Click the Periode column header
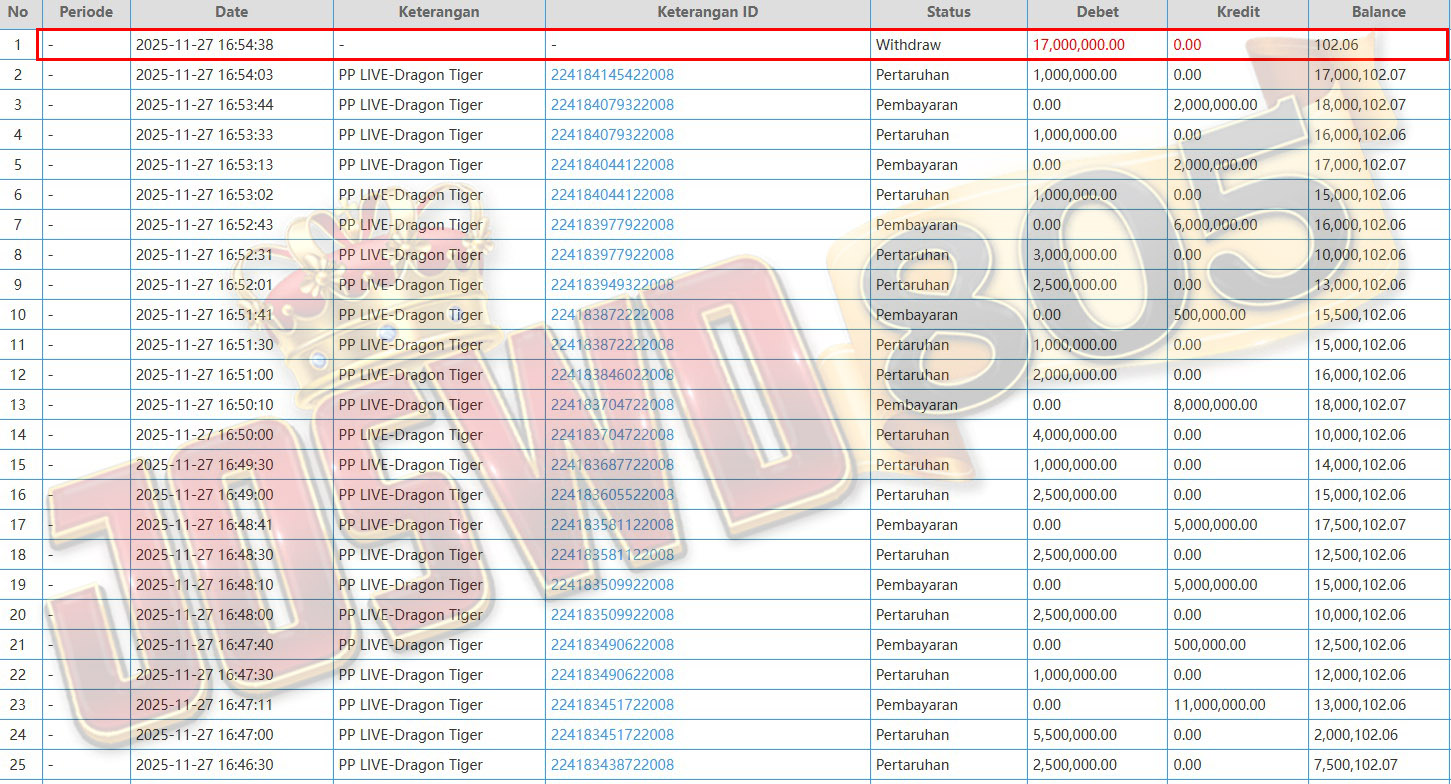This screenshot has width=1451, height=784. coord(86,13)
